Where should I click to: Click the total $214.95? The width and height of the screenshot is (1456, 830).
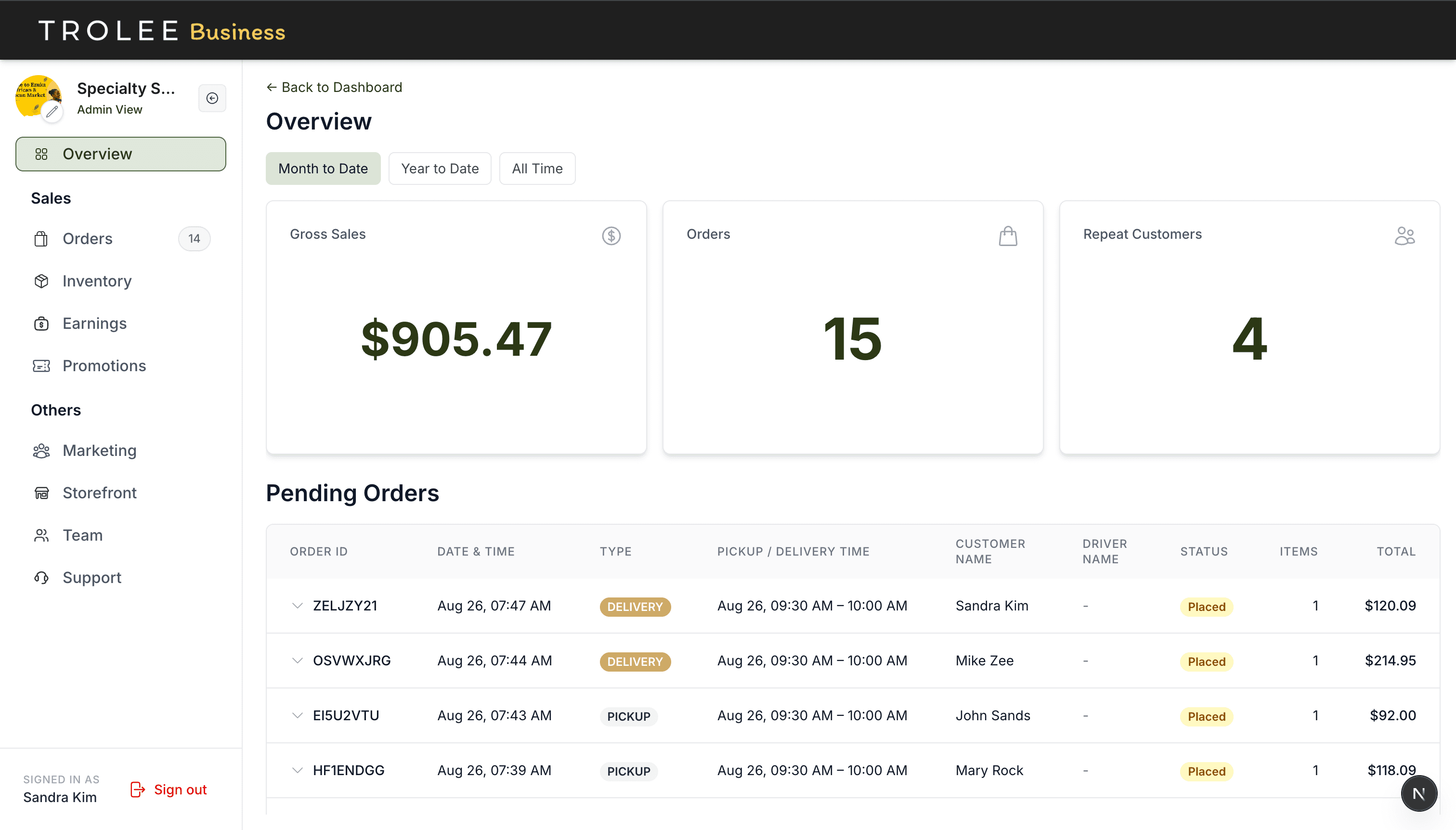(x=1391, y=661)
